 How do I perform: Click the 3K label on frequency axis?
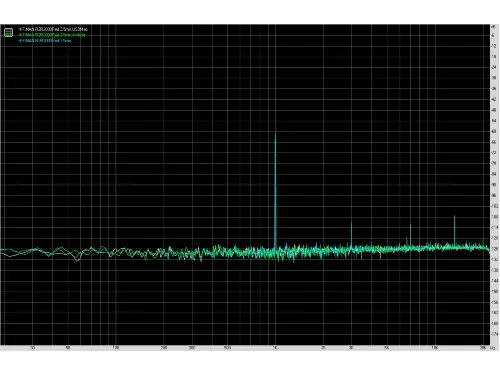[351, 348]
